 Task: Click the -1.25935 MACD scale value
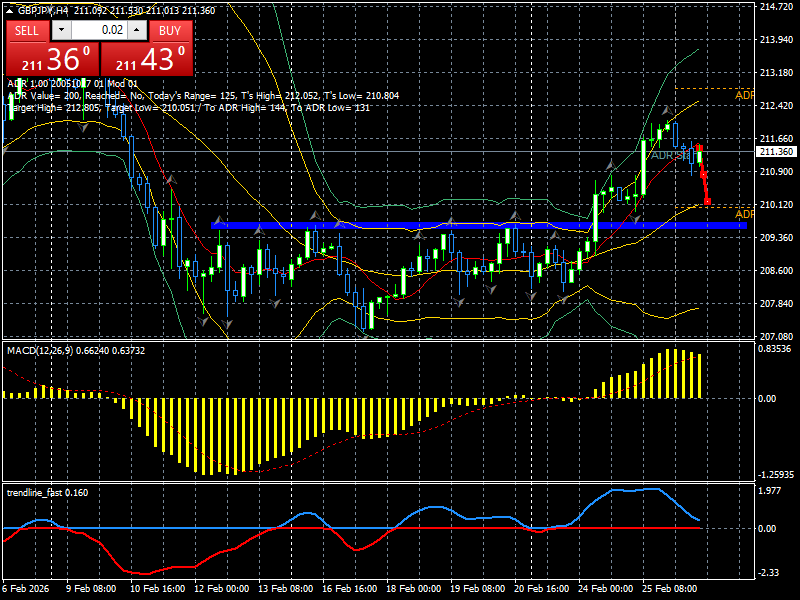click(776, 475)
